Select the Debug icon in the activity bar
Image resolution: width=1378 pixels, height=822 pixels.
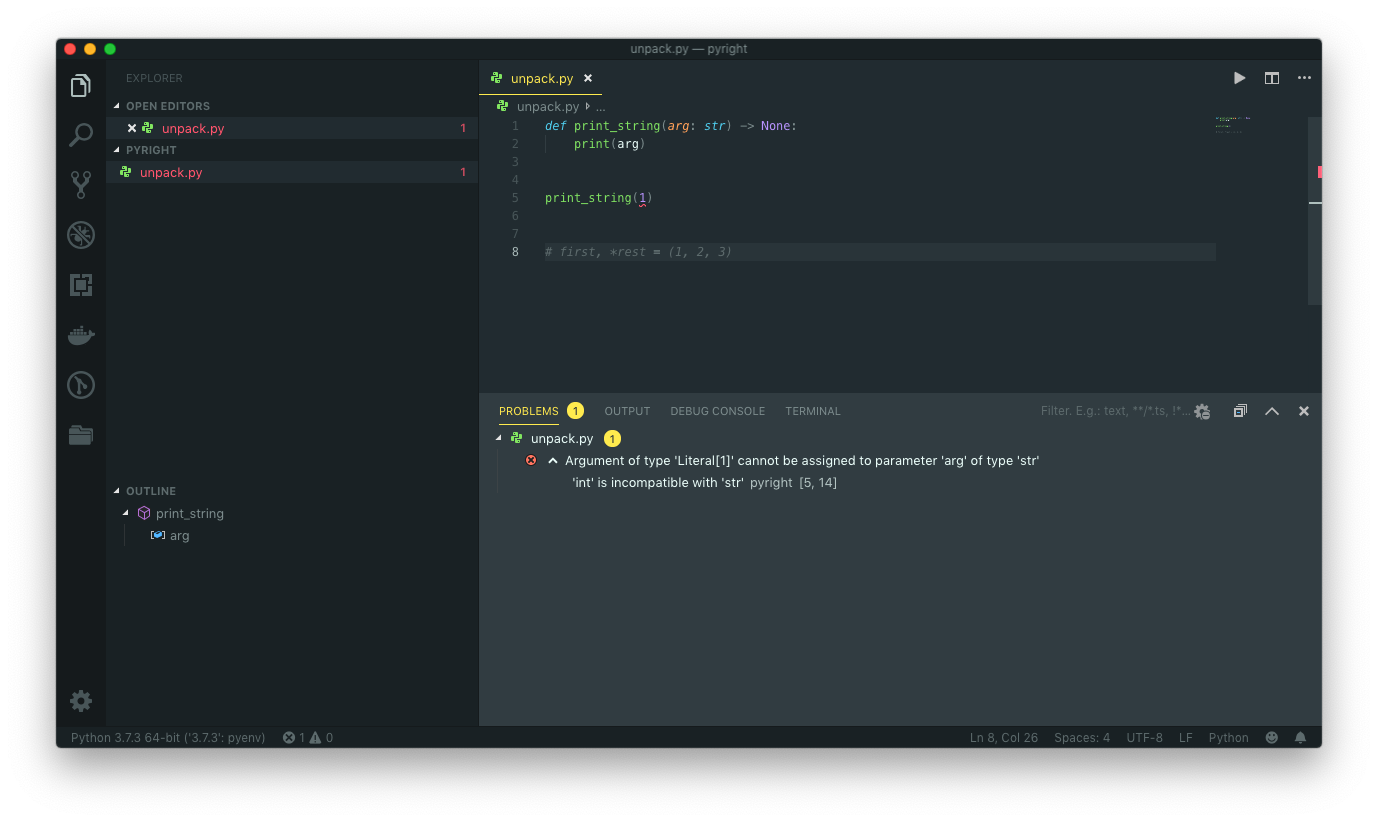pyautogui.click(x=80, y=235)
